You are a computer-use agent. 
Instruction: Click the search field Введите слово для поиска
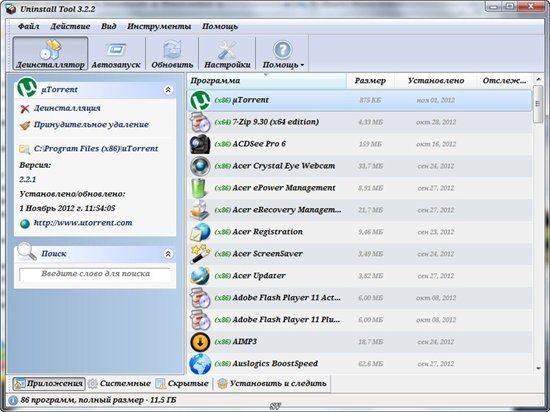point(95,274)
